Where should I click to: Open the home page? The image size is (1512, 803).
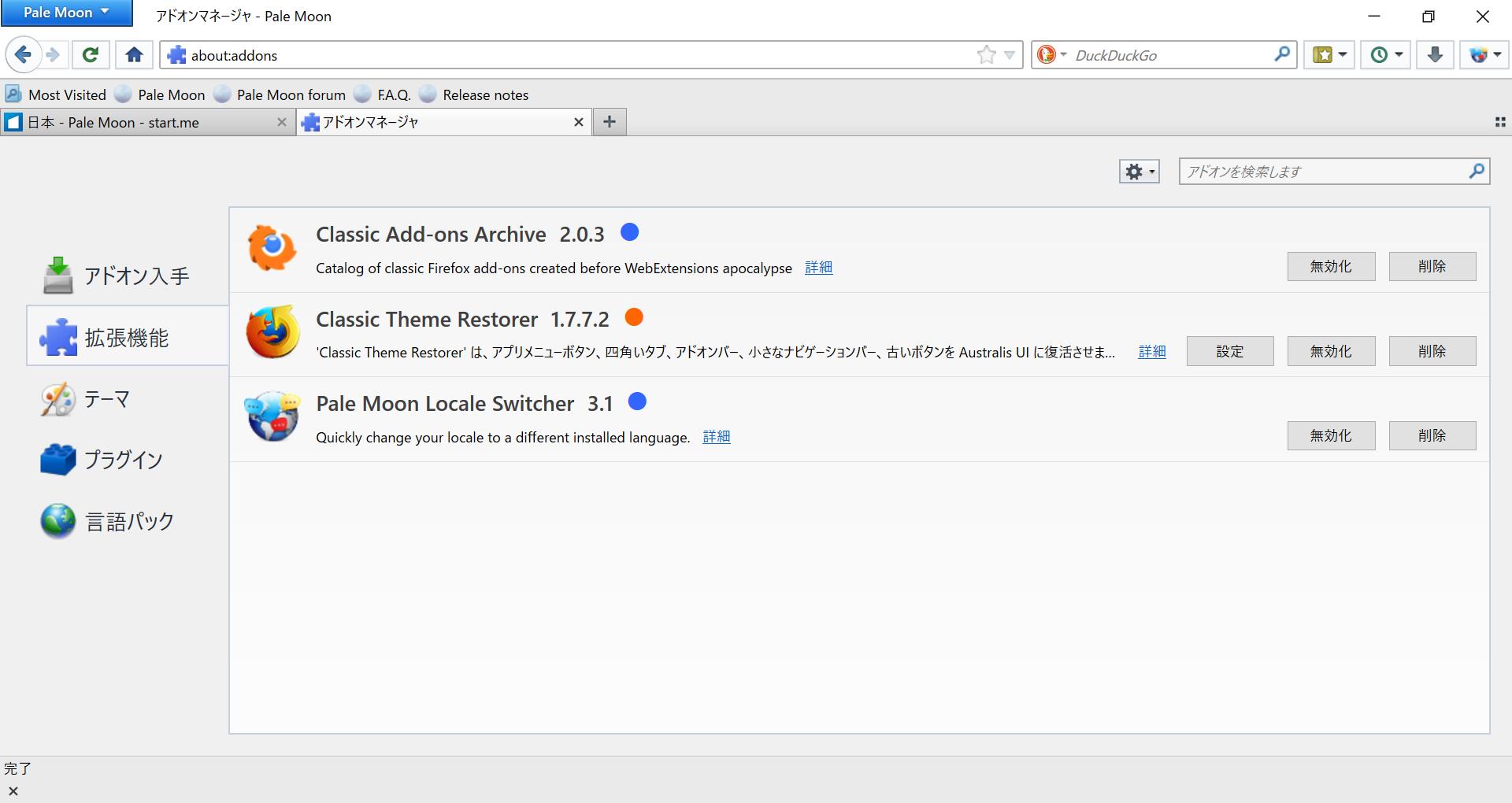coord(134,55)
